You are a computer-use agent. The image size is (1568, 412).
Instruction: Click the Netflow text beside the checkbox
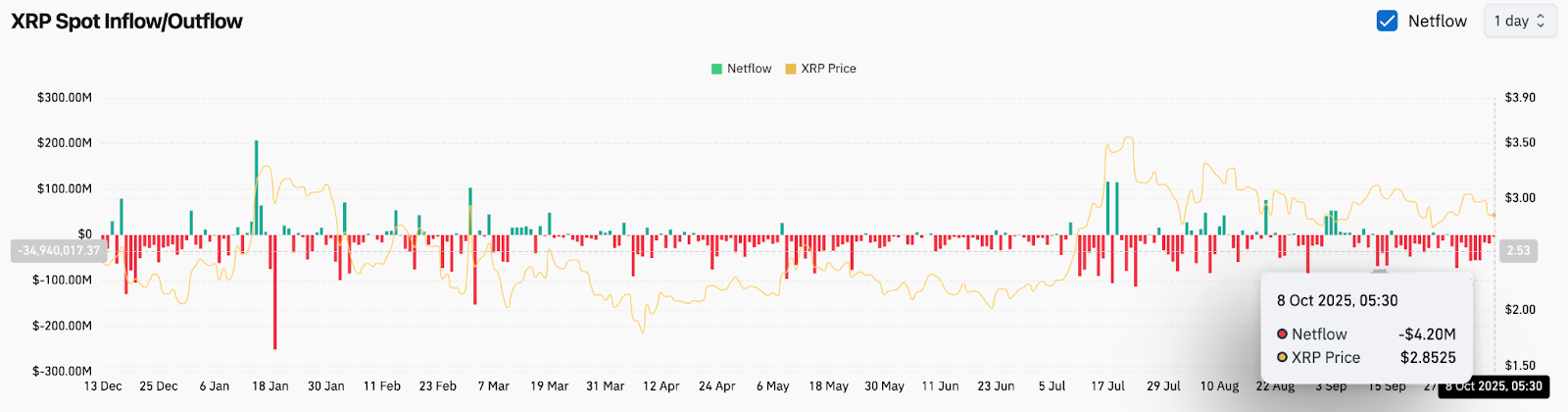[x=1437, y=21]
